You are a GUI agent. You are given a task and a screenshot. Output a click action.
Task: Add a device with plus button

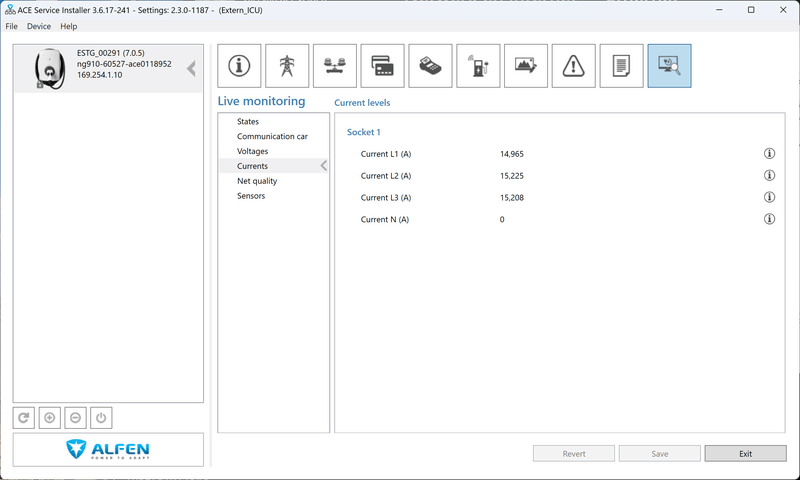coord(49,418)
